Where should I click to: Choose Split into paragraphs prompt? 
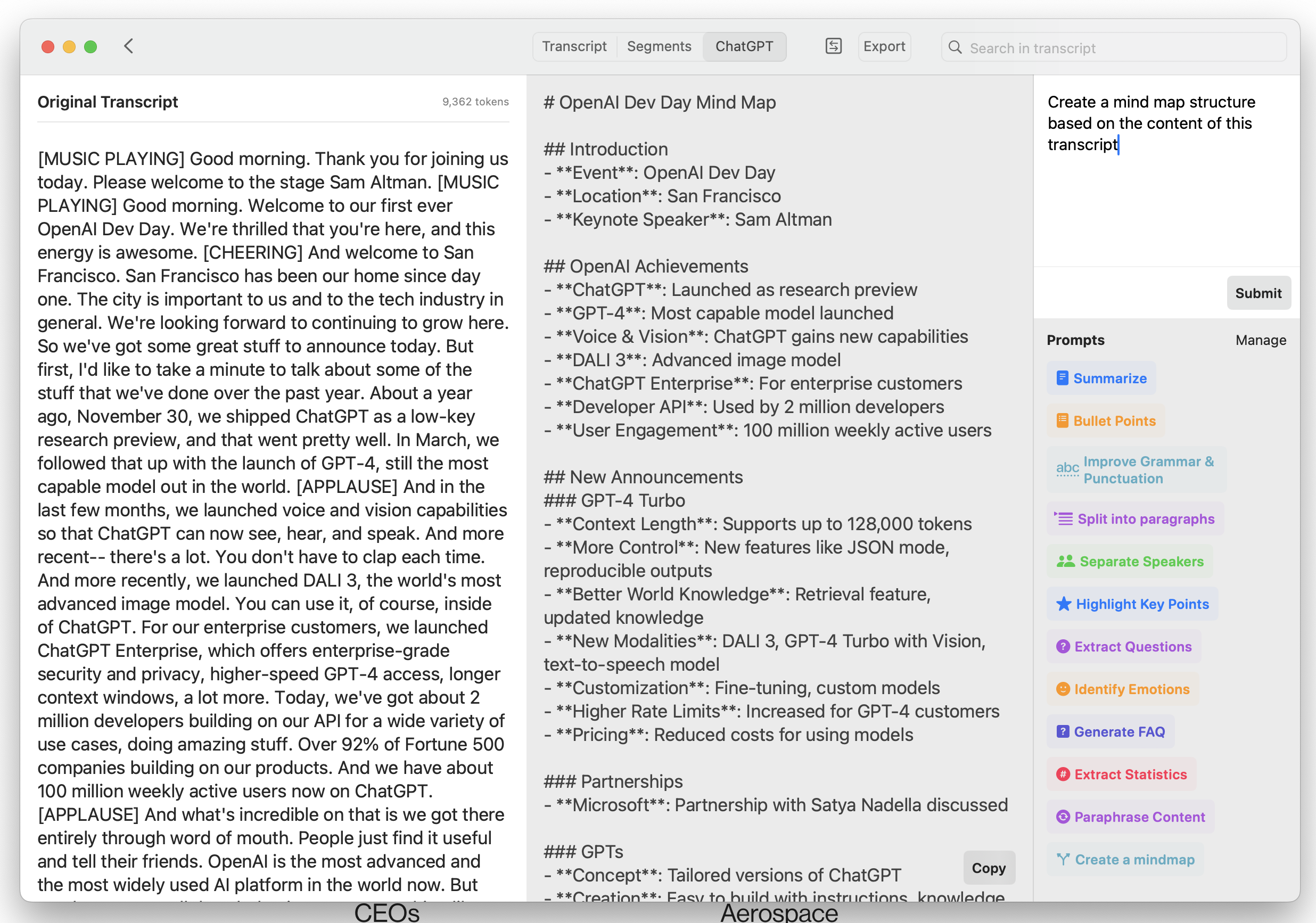click(1135, 518)
